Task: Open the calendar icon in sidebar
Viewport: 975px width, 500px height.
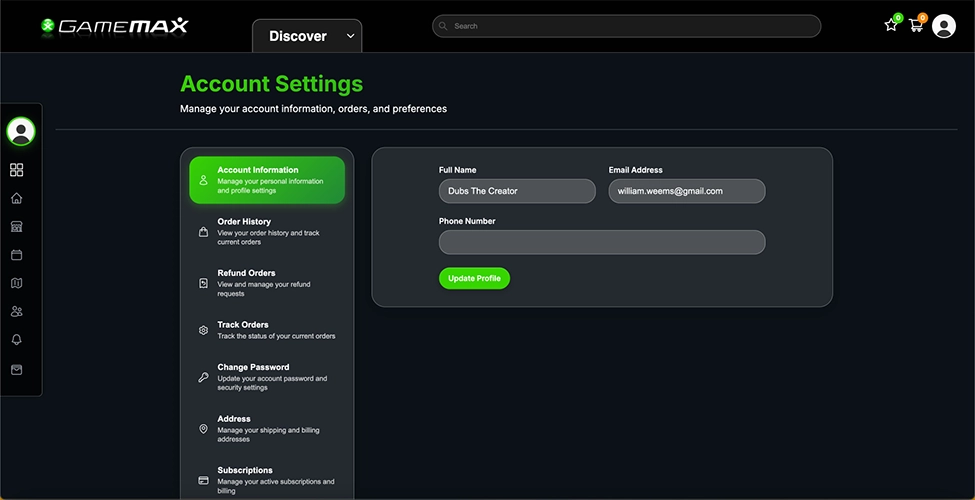Action: (16, 255)
